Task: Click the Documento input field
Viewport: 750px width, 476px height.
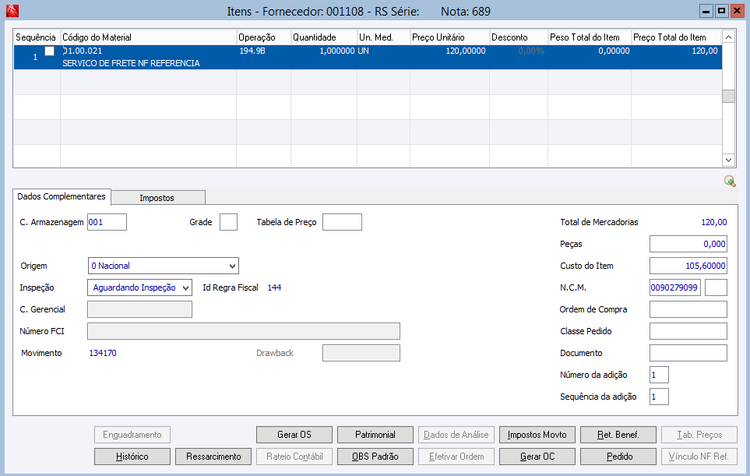Action: (688, 353)
